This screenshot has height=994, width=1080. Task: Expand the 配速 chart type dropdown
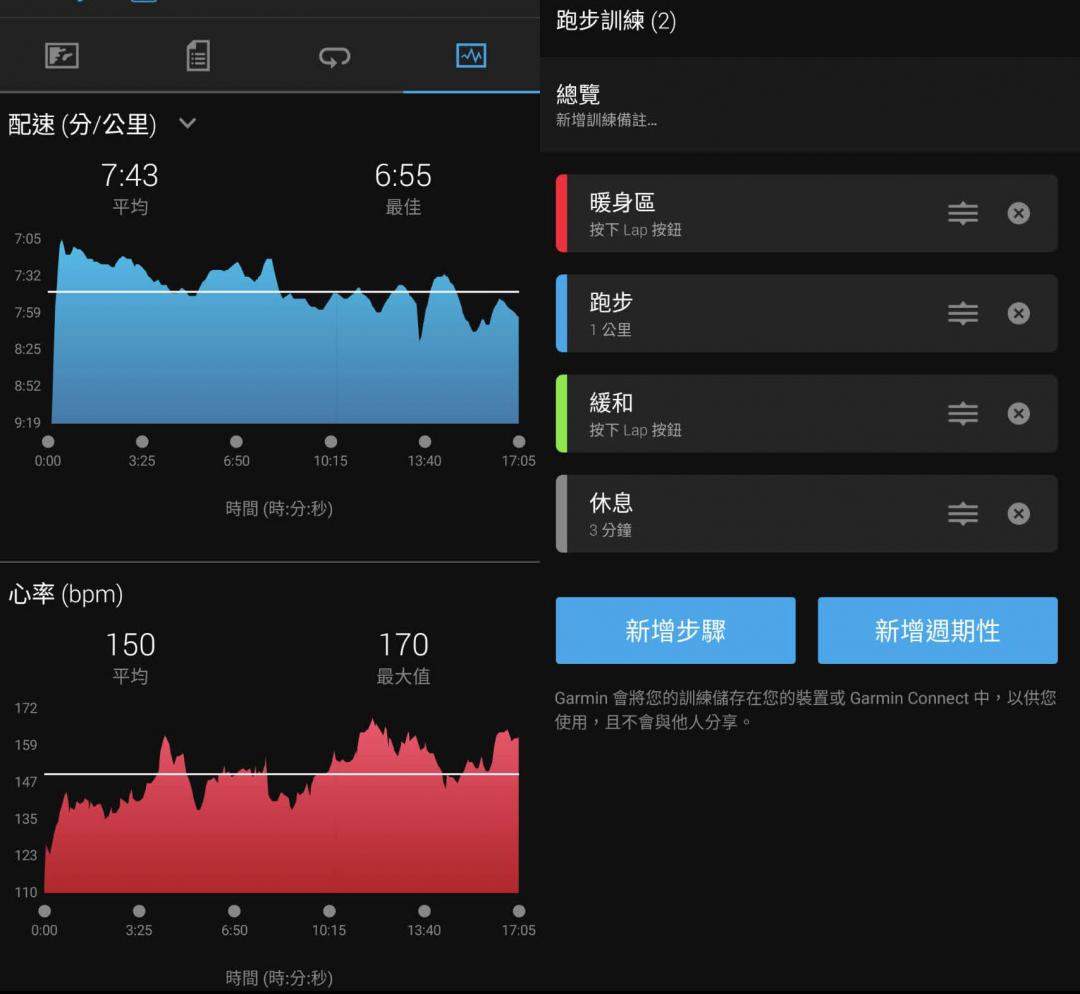[x=187, y=124]
